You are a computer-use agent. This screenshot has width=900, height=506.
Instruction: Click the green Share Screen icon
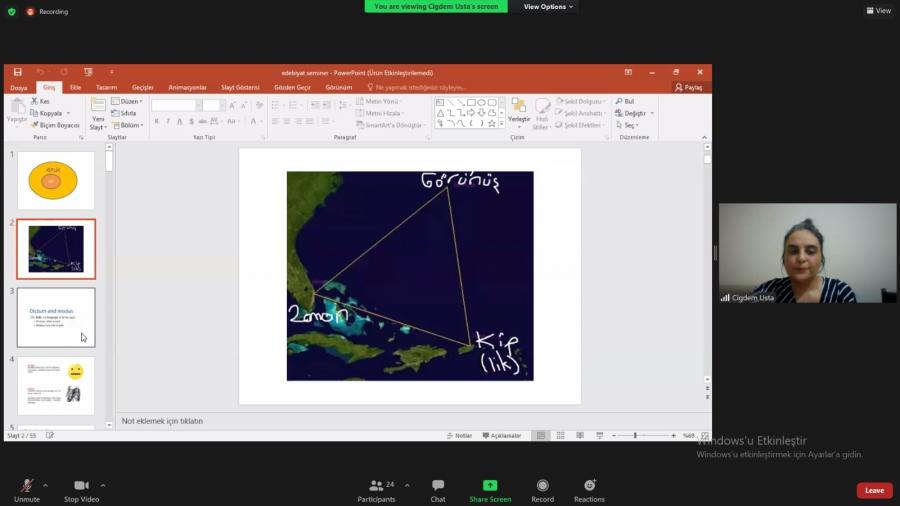point(490,486)
